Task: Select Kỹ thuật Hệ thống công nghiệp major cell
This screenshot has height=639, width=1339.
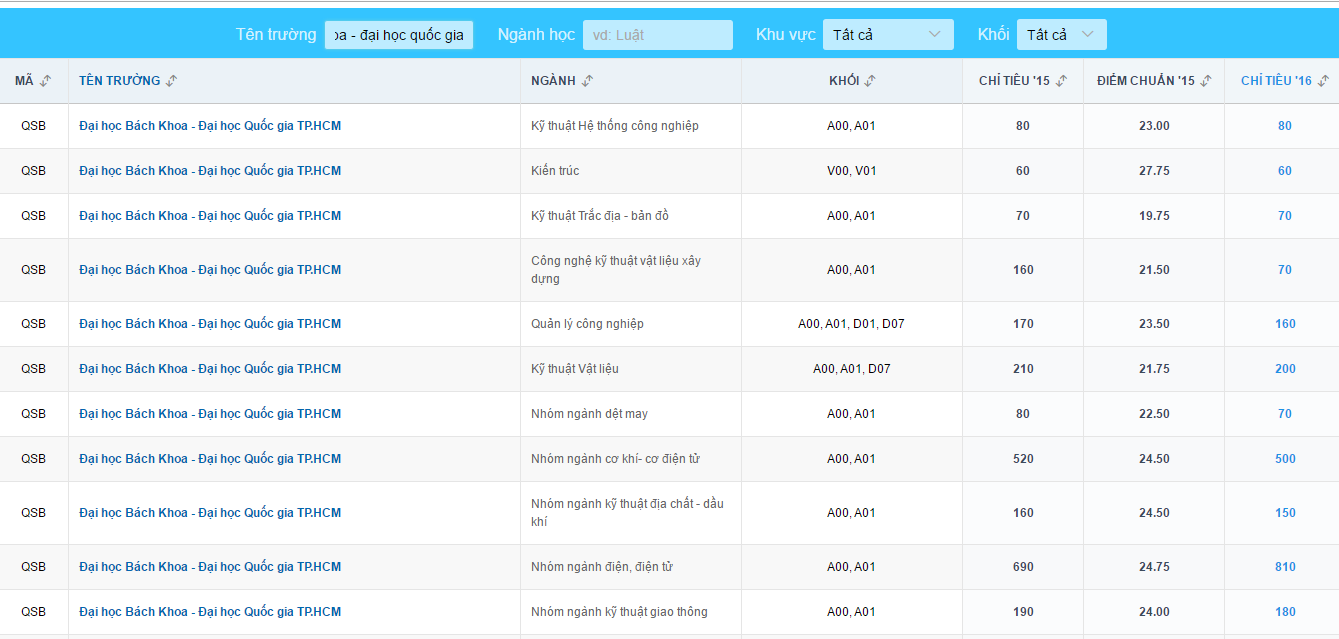Action: [614, 126]
